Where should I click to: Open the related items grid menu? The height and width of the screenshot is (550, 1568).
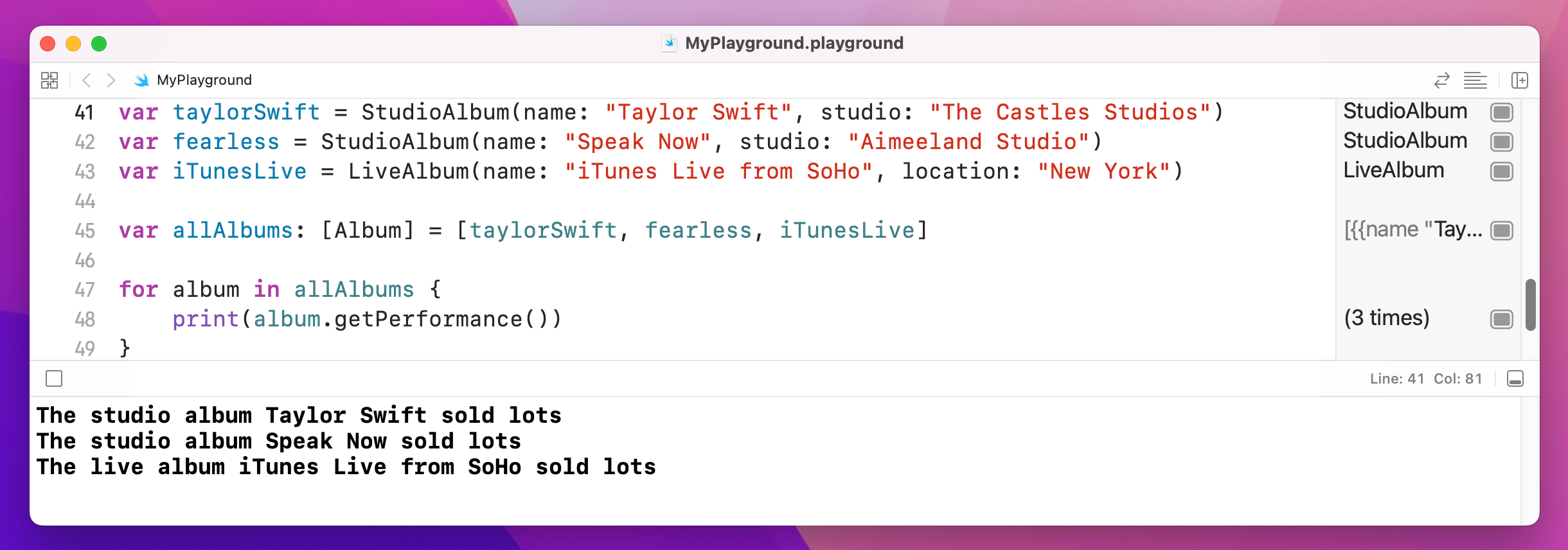point(49,80)
